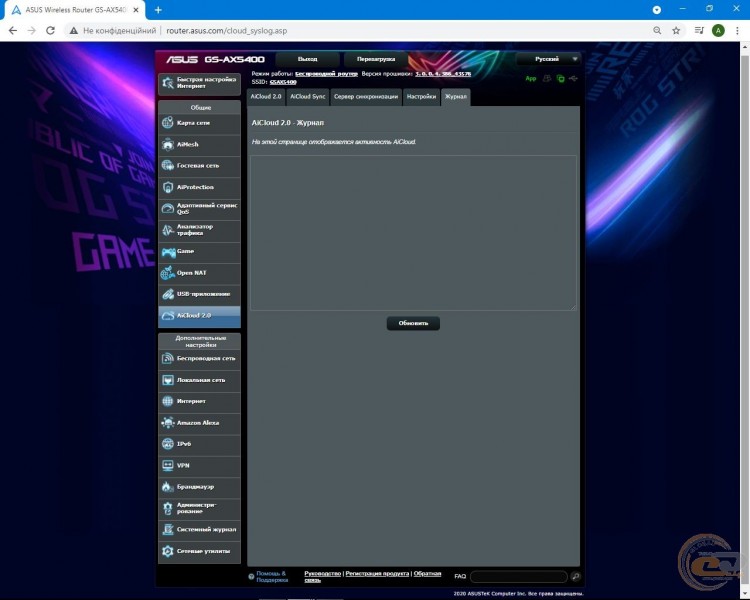Click the ASUS GS-AX5400 logo
The image size is (750, 600).
[215, 59]
